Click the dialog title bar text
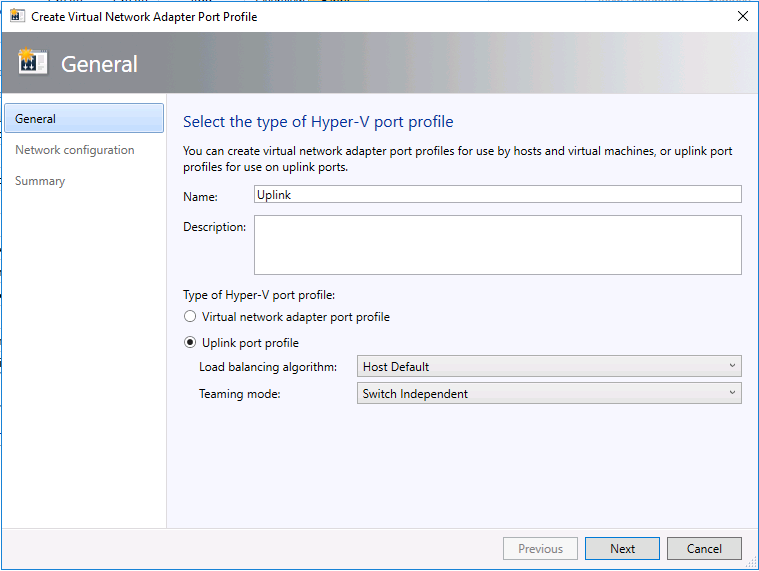This screenshot has height=571, width=759. coord(144,17)
